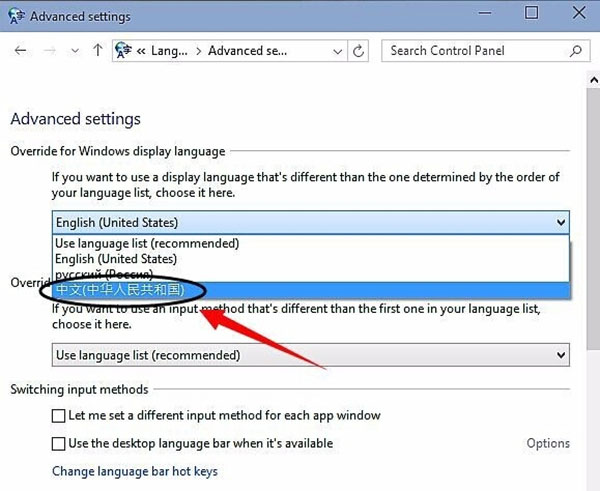Screen dimensions: 600x491
Task: Click the Forward navigation arrow
Action: click(50, 50)
